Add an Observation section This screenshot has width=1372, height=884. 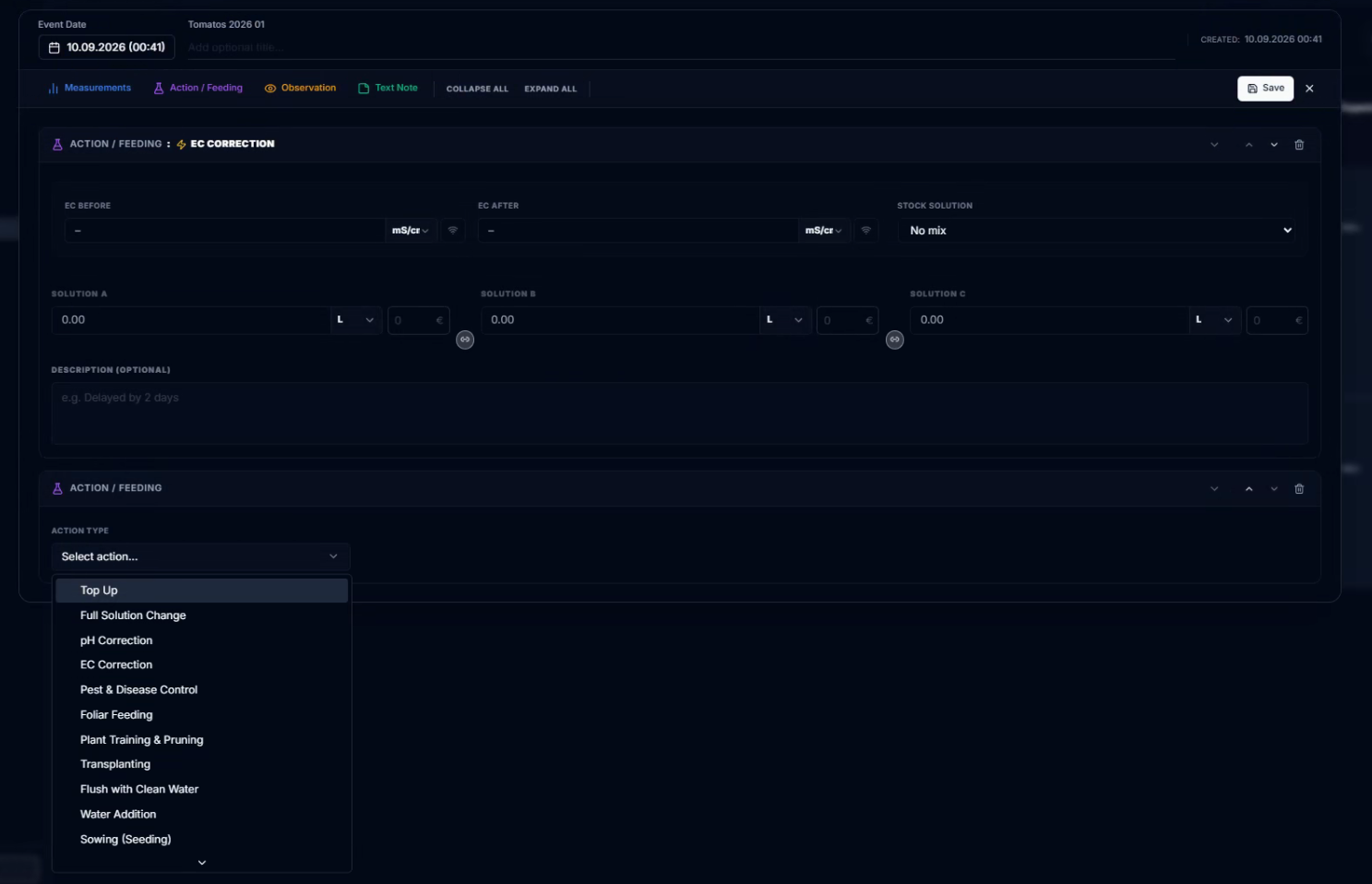click(x=300, y=89)
